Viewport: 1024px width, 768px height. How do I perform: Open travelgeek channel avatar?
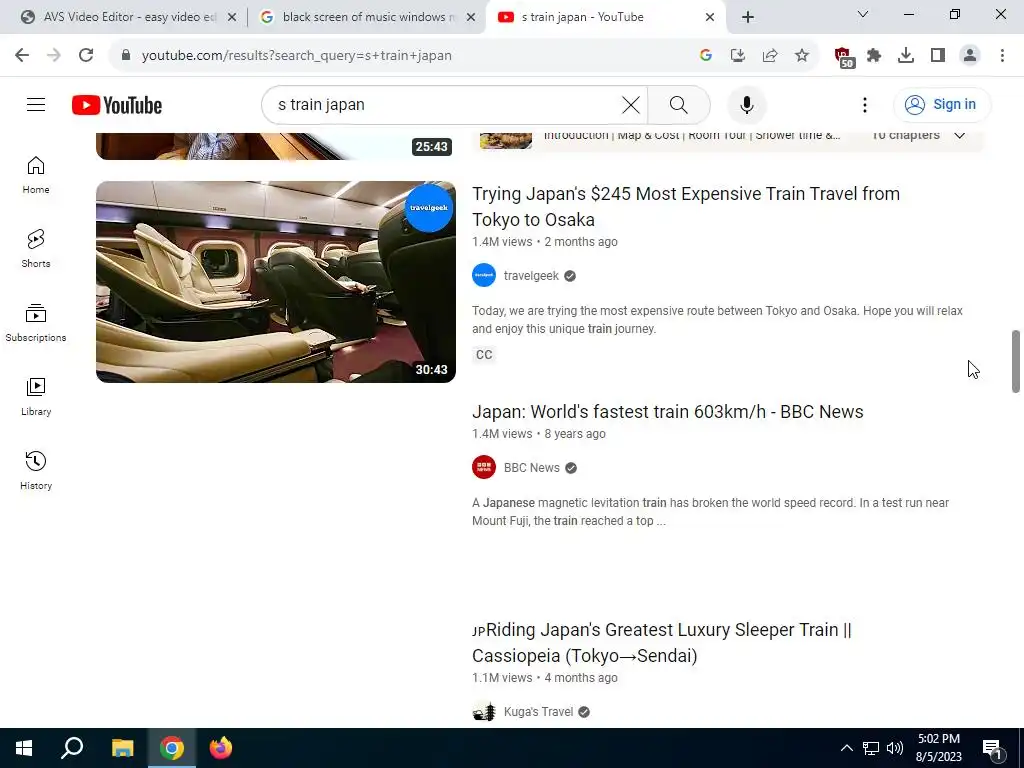click(x=484, y=275)
